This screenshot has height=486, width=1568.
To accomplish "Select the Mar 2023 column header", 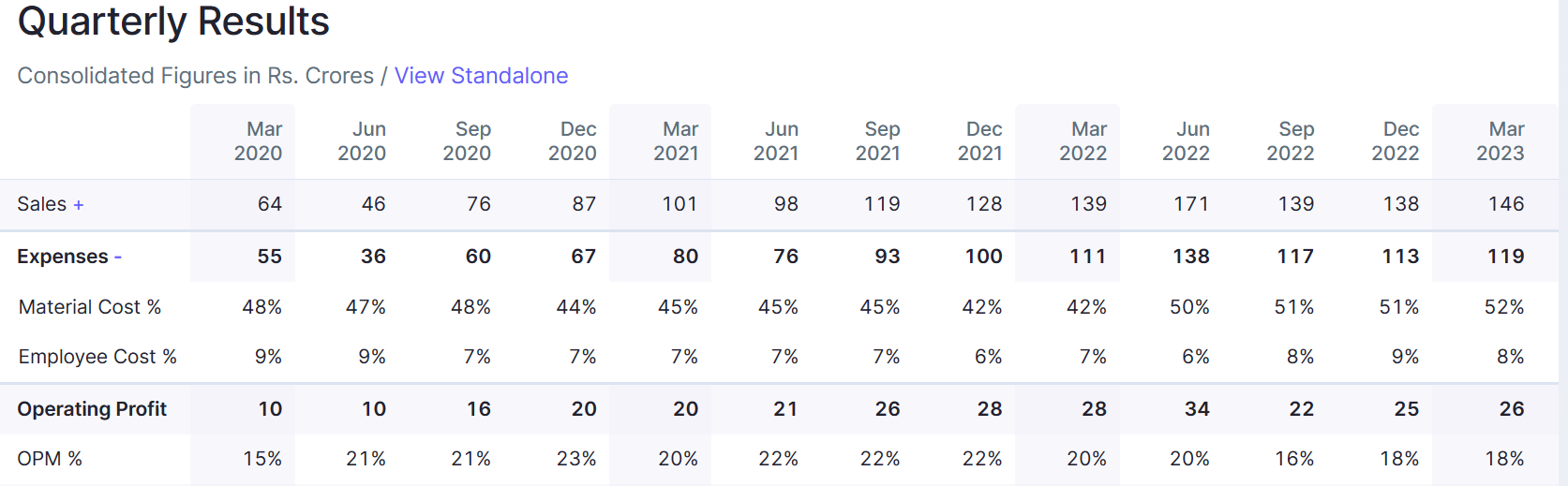I will pyautogui.click(x=1501, y=141).
